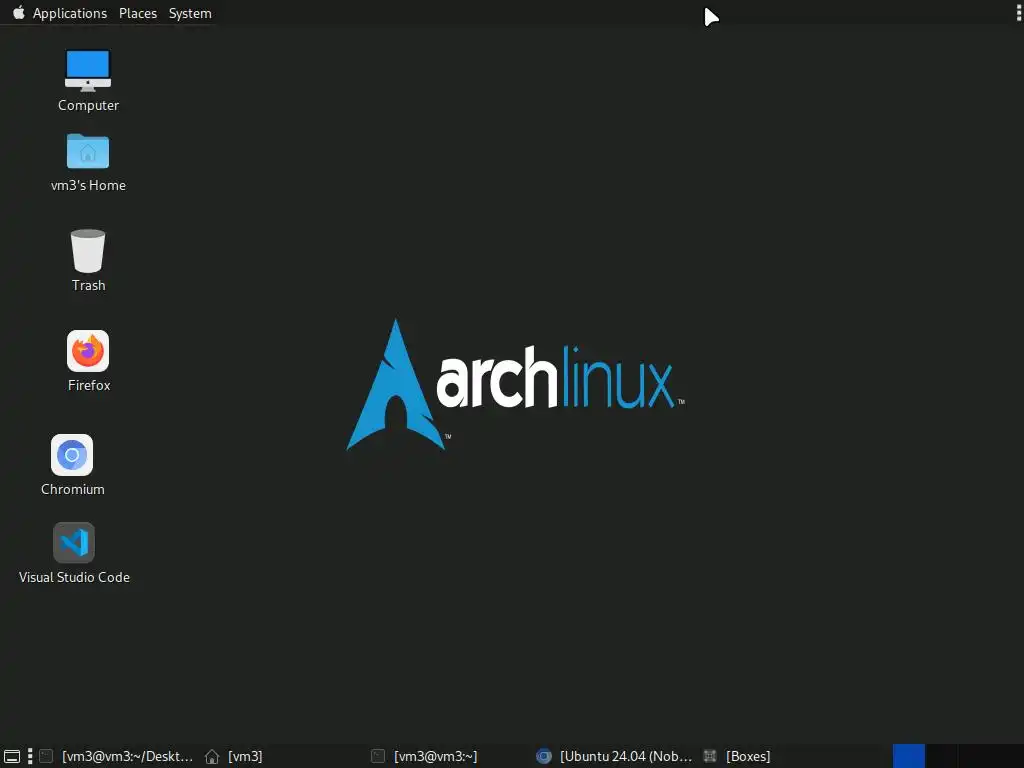1024x768 pixels.
Task: Switch to vm3@vm3:~/Deskt... terminal in taskbar
Action: pos(117,756)
